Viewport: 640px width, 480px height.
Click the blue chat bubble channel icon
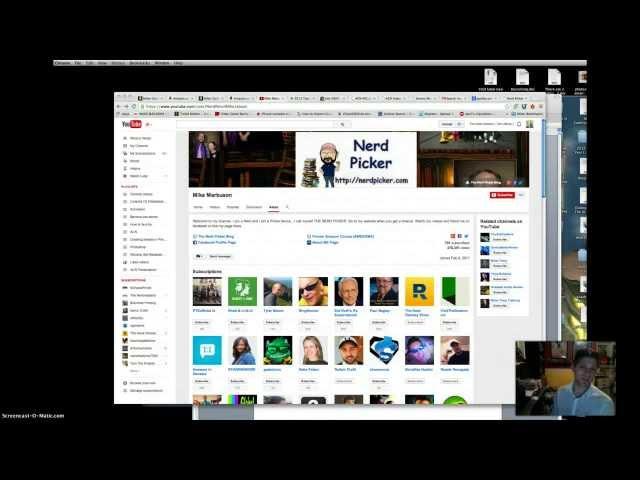(x=207, y=351)
